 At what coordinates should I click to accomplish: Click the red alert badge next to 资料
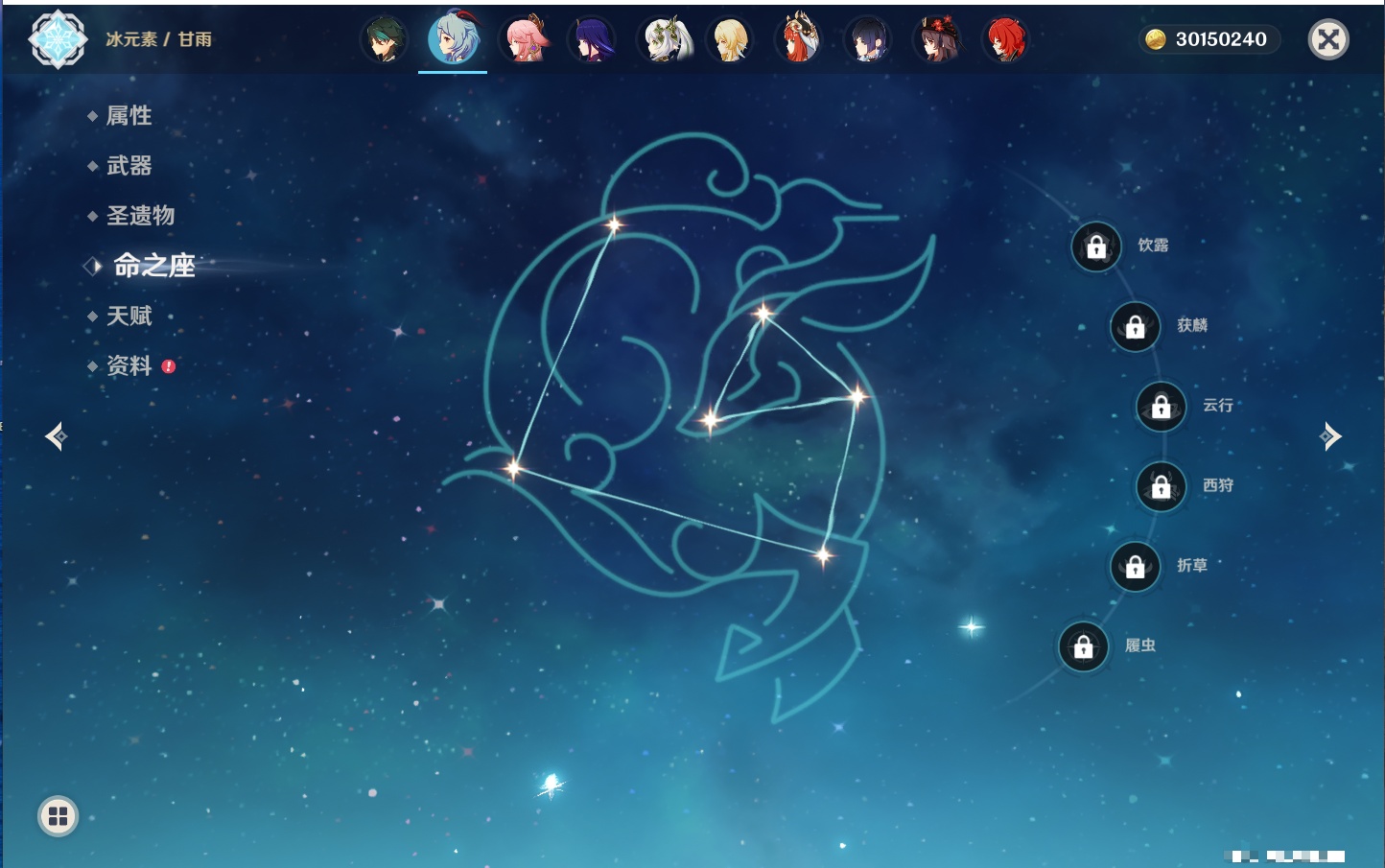169,365
